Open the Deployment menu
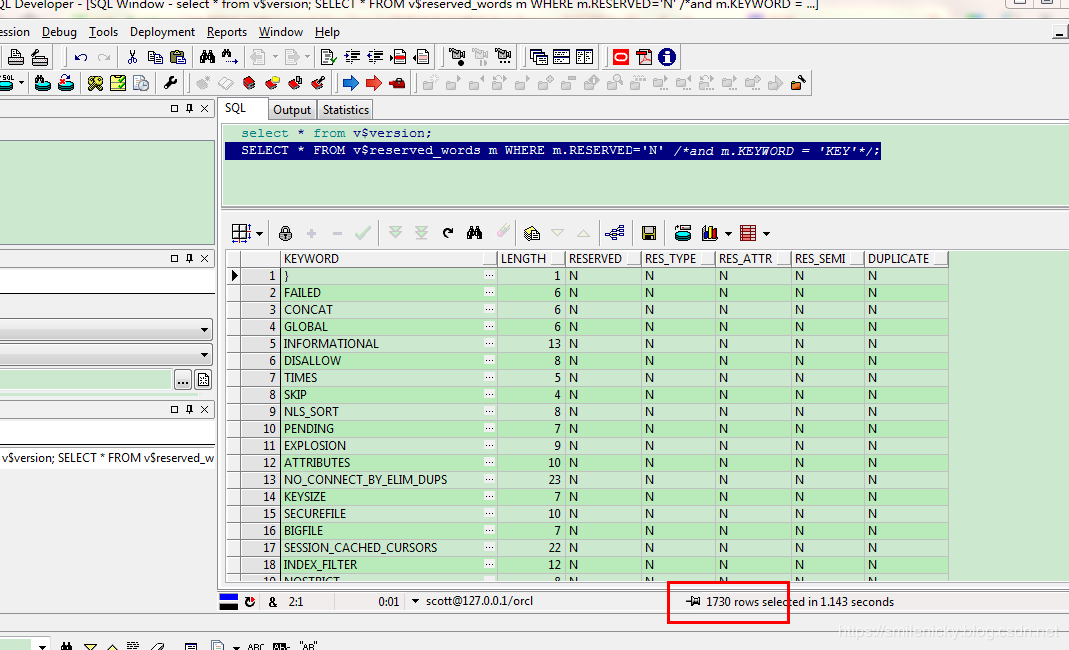 coord(162,32)
